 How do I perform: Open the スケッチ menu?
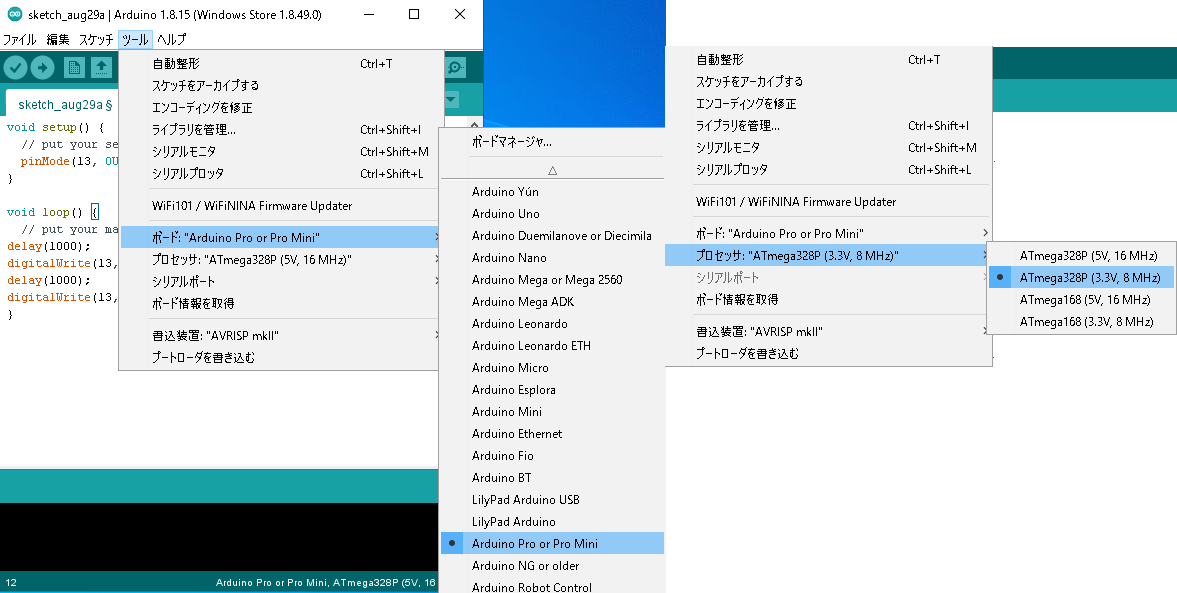pyautogui.click(x=96, y=40)
